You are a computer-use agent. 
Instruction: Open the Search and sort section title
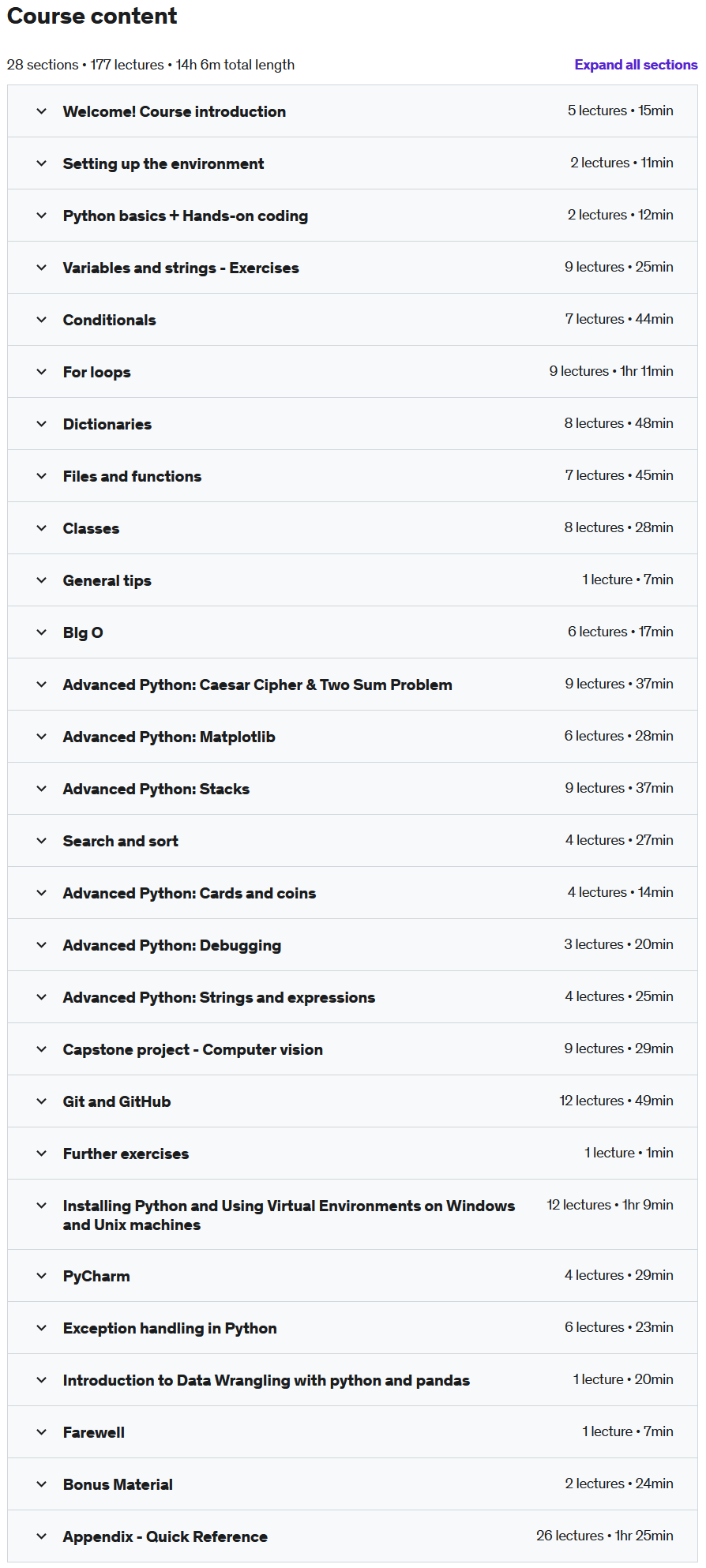[121, 841]
